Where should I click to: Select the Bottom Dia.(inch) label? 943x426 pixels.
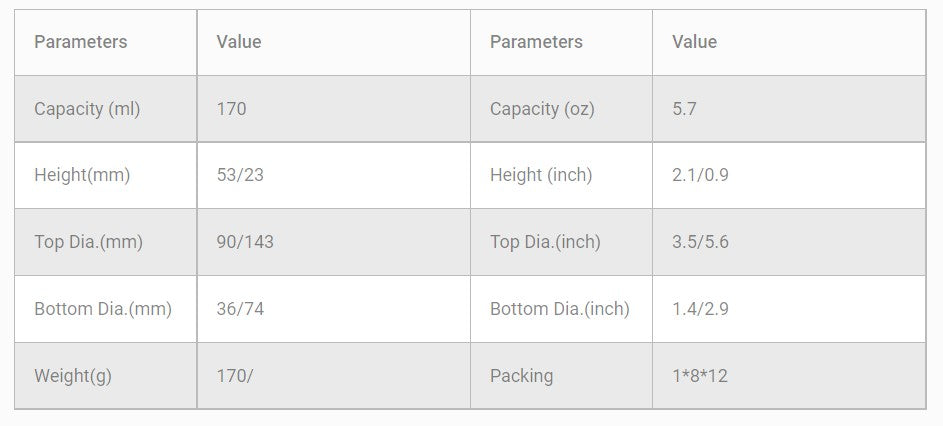tap(560, 309)
